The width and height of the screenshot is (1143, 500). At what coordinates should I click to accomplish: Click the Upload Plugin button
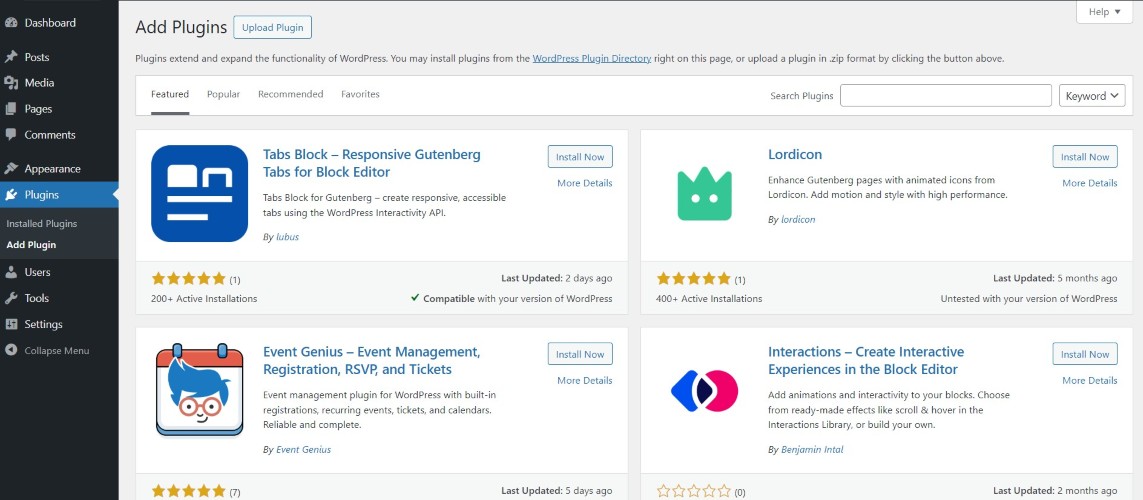[273, 27]
